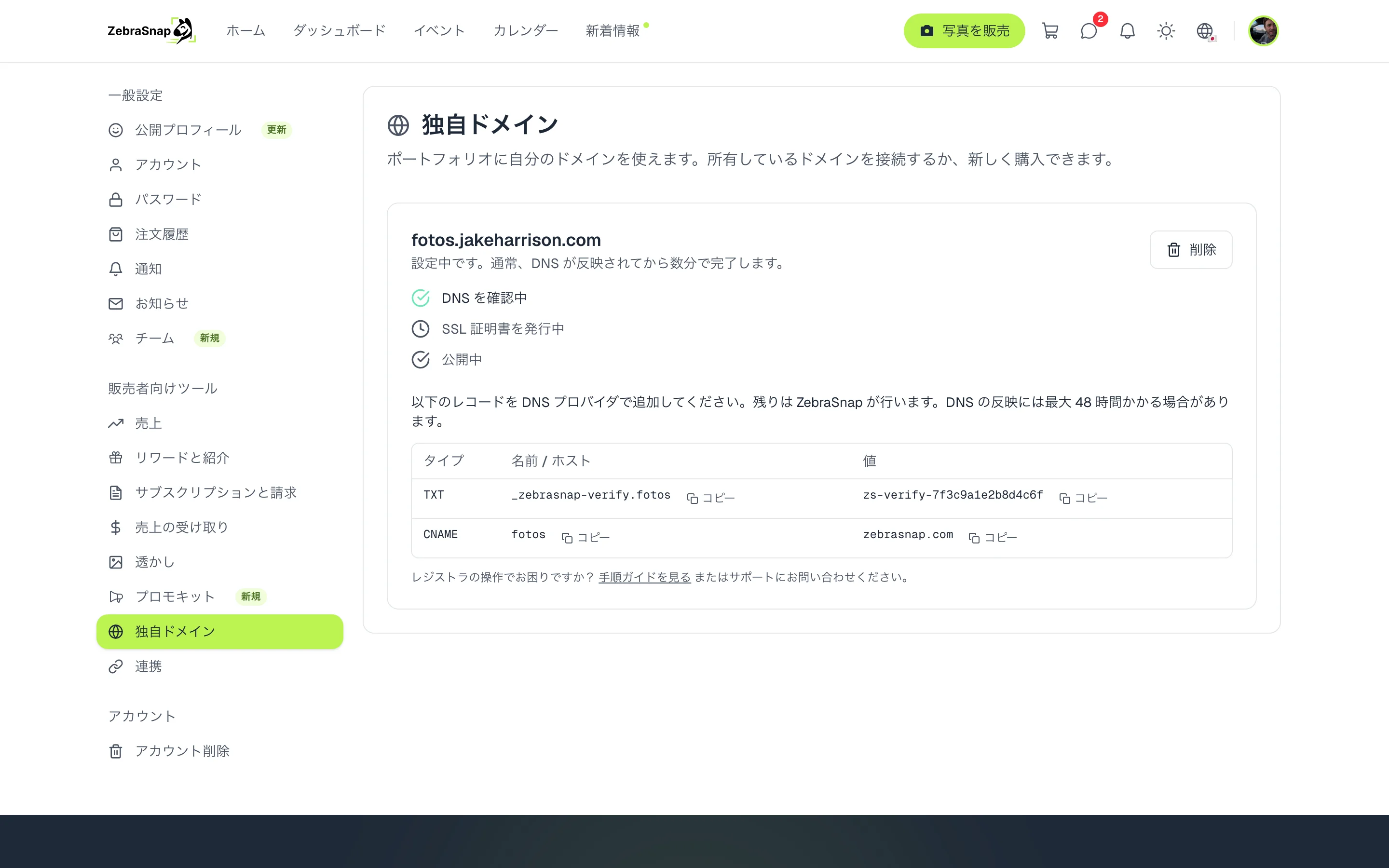Open the shopping cart icon
Image resolution: width=1389 pixels, height=868 pixels.
click(x=1050, y=31)
